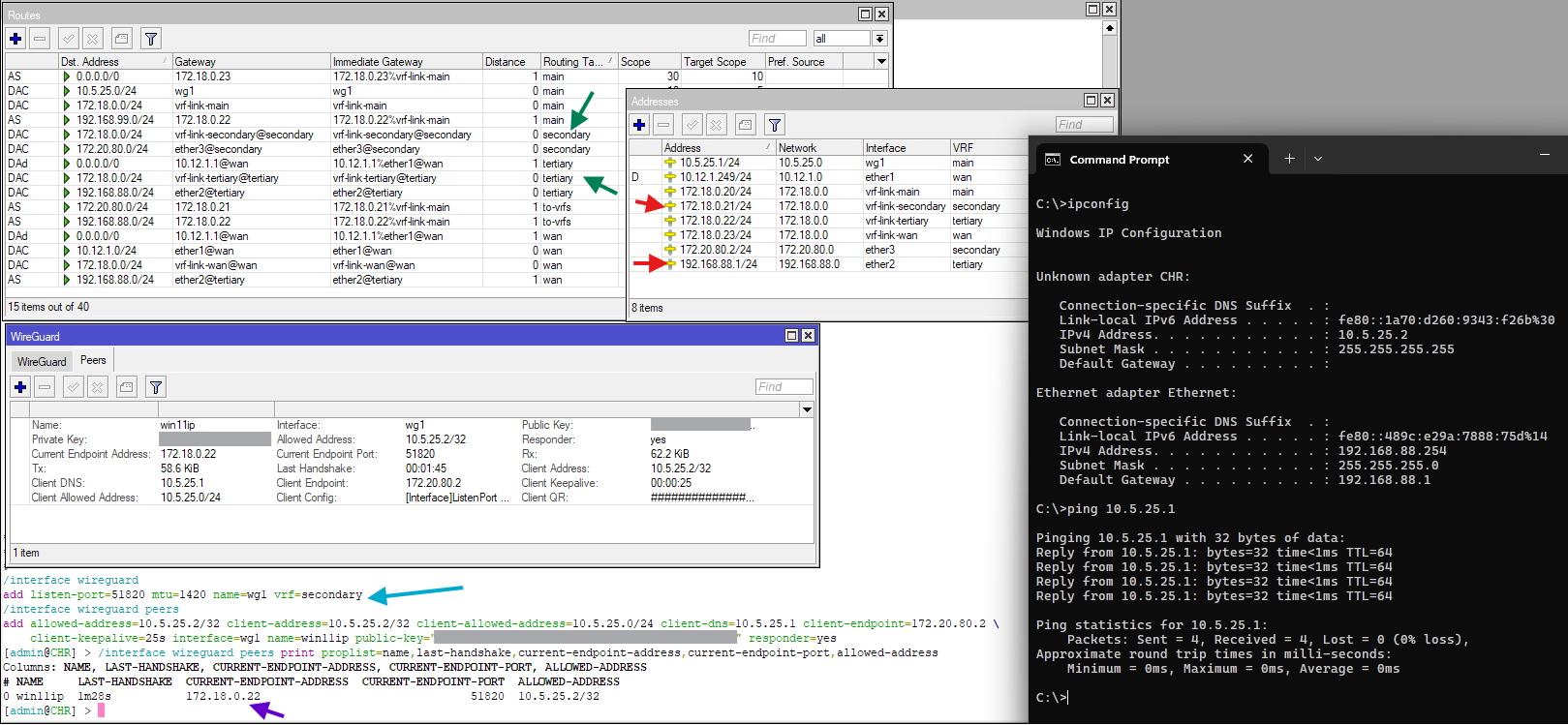Open filter funnel in Addresses toolbar
Image resolution: width=1568 pixels, height=725 pixels.
775,125
